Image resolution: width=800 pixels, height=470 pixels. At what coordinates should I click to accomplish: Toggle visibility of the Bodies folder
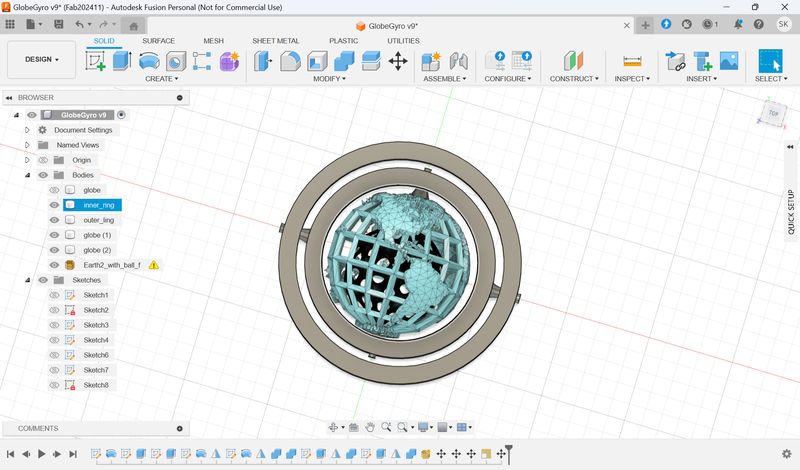click(x=43, y=175)
